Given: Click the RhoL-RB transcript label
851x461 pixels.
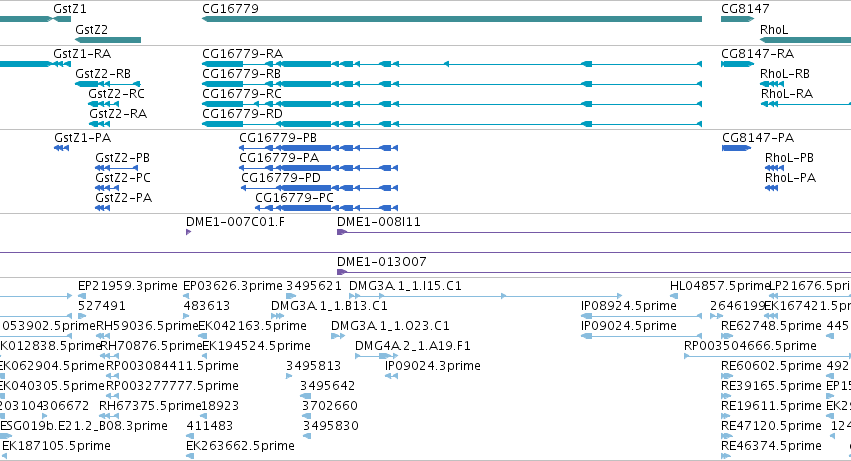Looking at the screenshot, I should tap(785, 74).
